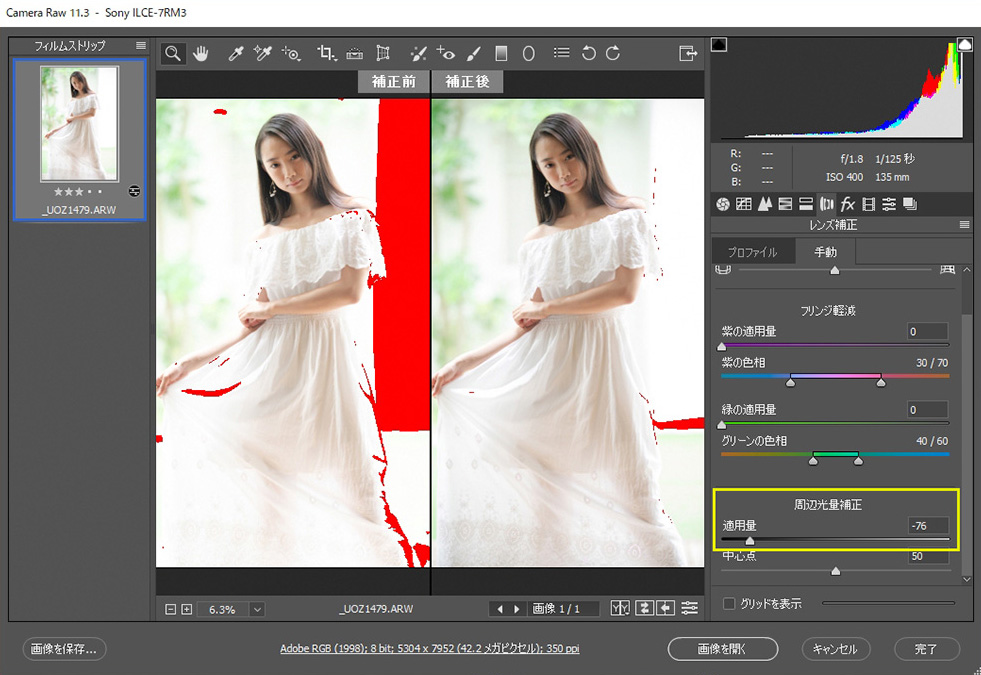
Task: Select the Red Eye Removal tool
Action: pyautogui.click(x=446, y=53)
